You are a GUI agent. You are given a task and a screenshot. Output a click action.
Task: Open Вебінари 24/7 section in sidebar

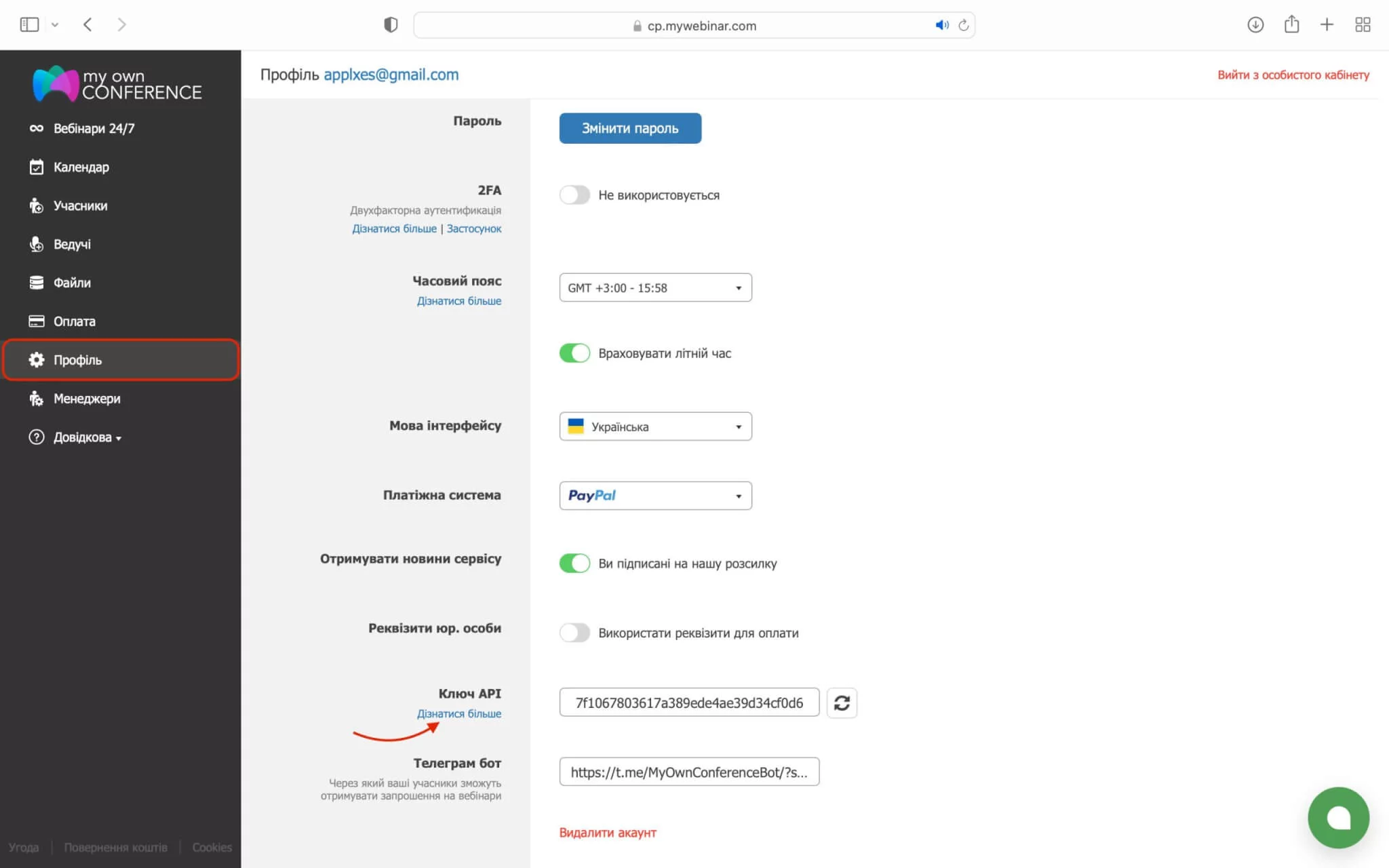click(94, 127)
